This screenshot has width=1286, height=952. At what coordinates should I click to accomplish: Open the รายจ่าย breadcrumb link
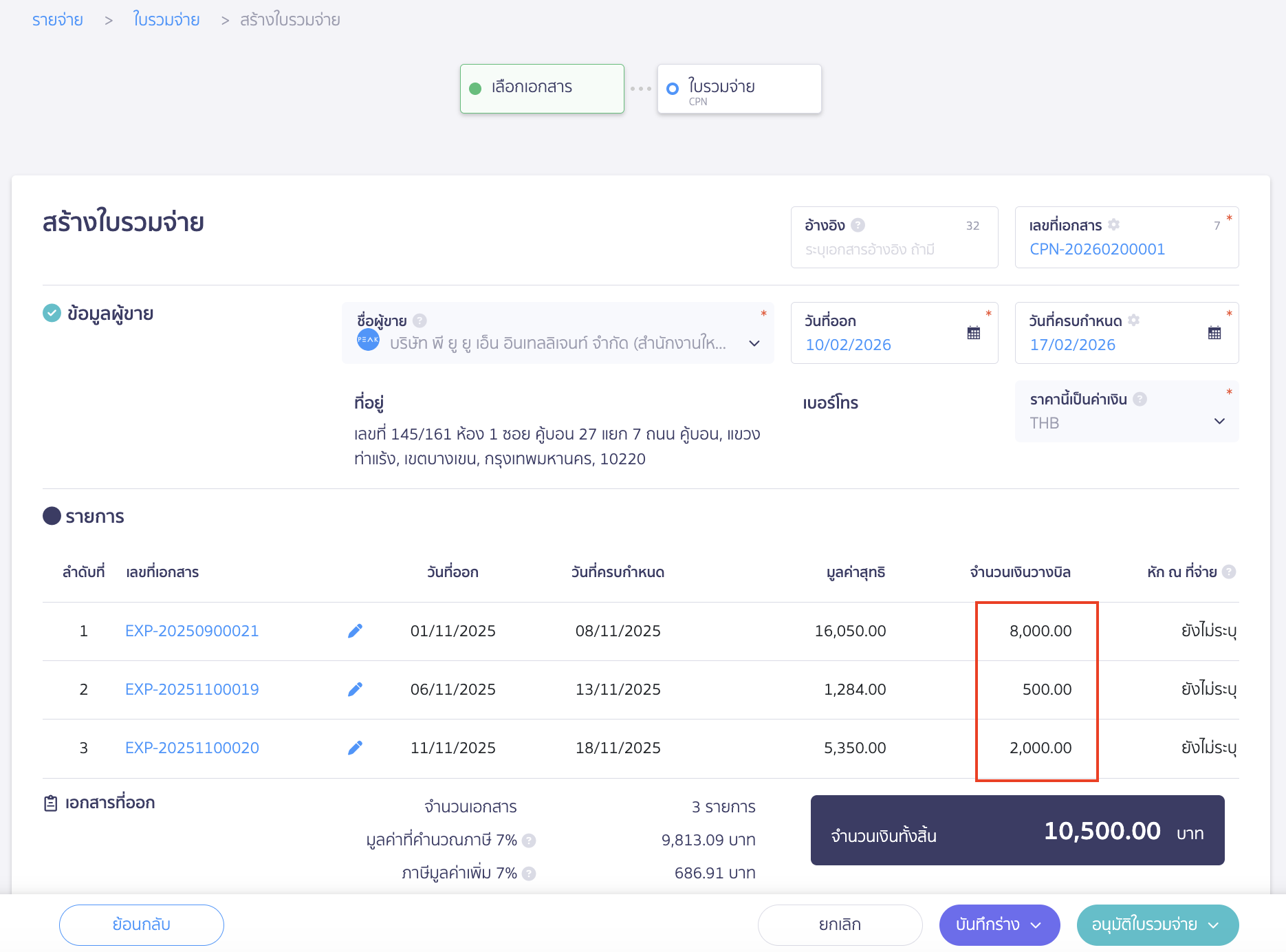(x=58, y=20)
